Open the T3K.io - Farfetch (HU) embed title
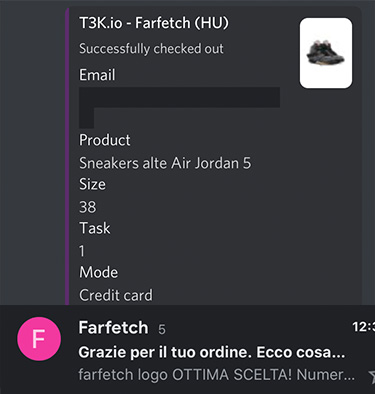 [x=154, y=23]
